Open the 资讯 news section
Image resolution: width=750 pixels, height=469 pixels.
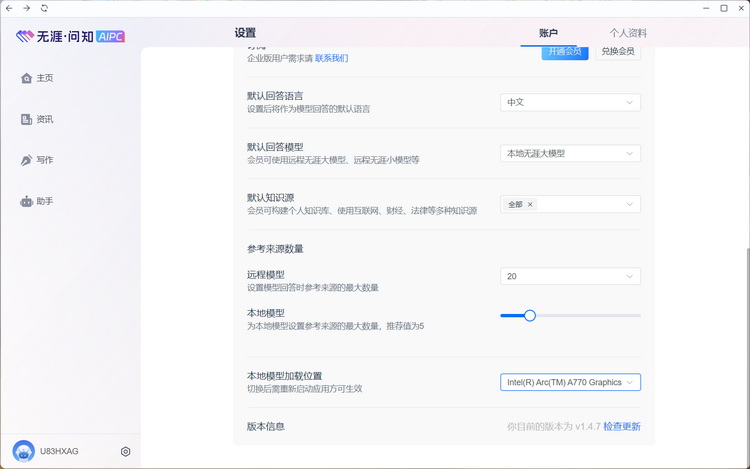pyautogui.click(x=37, y=119)
